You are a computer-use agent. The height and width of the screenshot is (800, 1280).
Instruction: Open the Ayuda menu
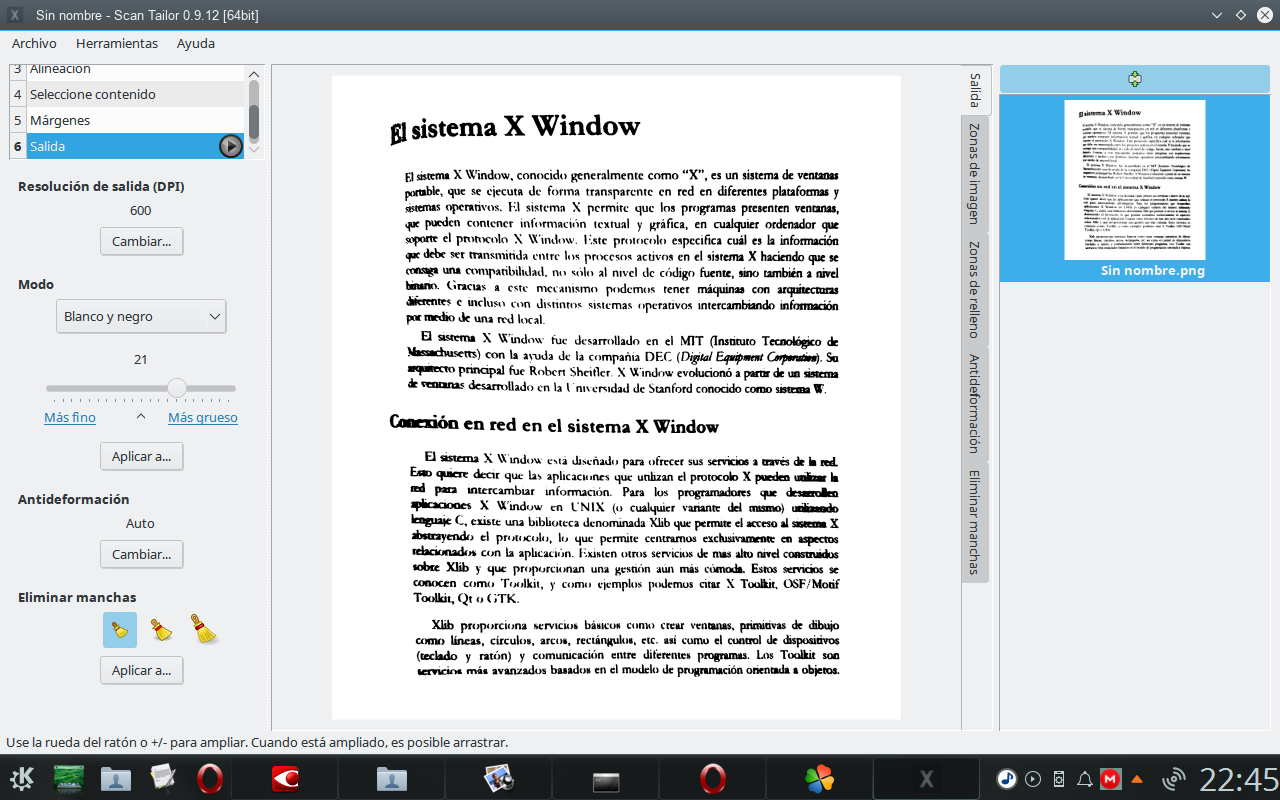(x=196, y=43)
